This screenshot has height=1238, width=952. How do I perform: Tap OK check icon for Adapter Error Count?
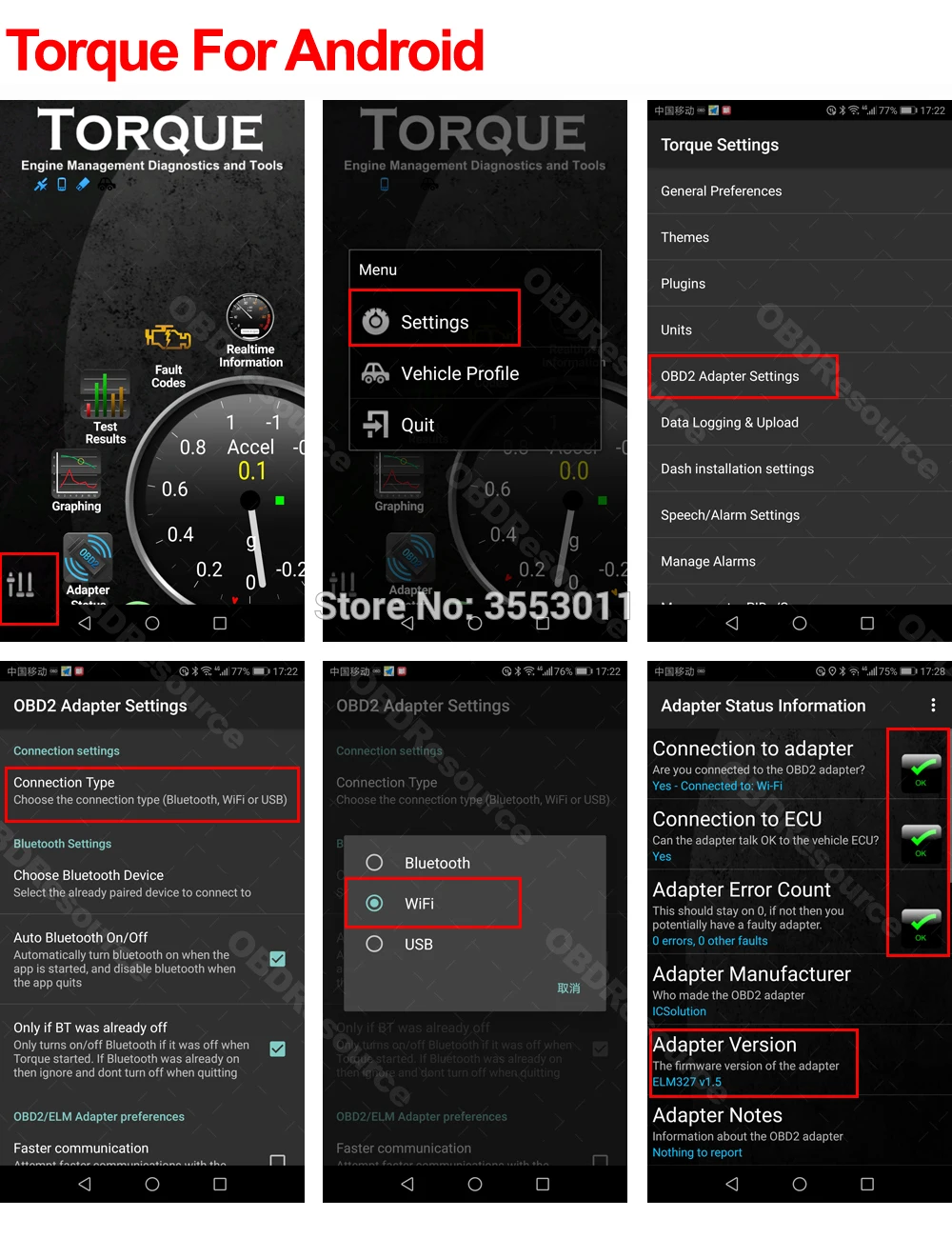[921, 926]
